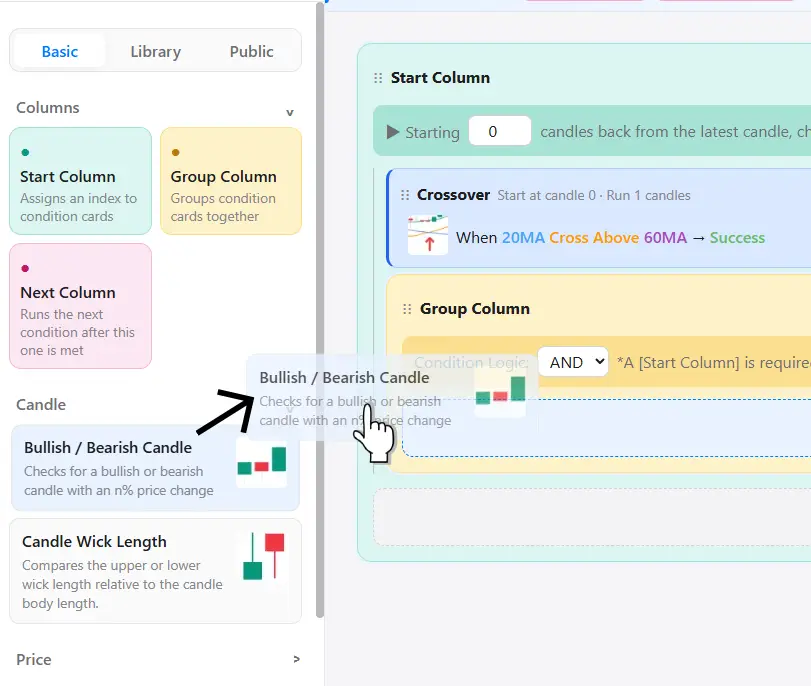Click the orange dot on the Group Column card
This screenshot has height=686, width=811.
click(175, 152)
